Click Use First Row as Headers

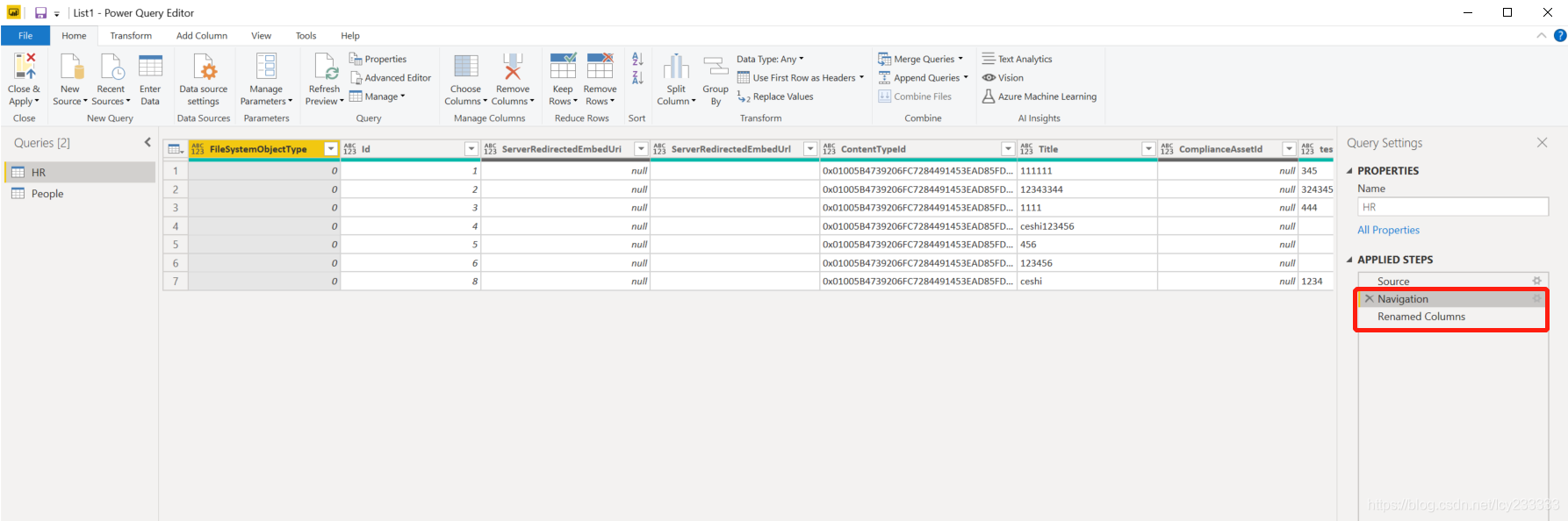(800, 78)
